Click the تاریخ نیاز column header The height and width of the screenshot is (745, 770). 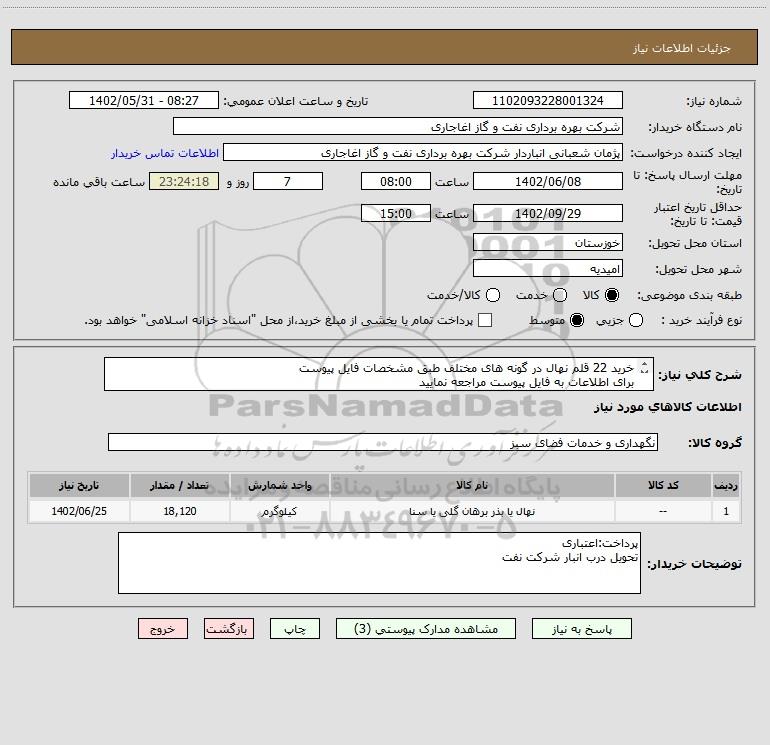click(79, 485)
